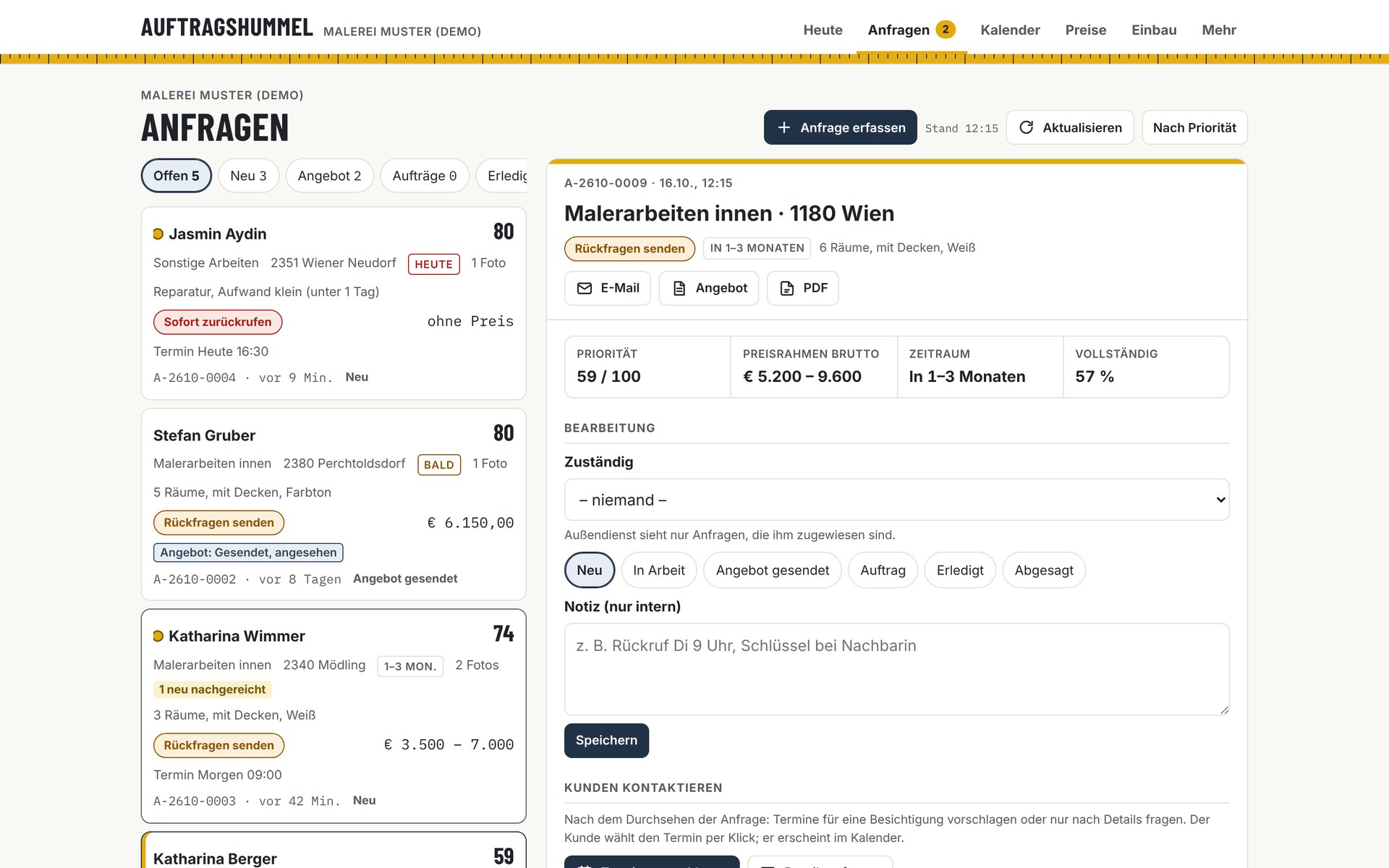
Task: Click the price € 6.150,00 on Gruber card
Action: (x=470, y=522)
